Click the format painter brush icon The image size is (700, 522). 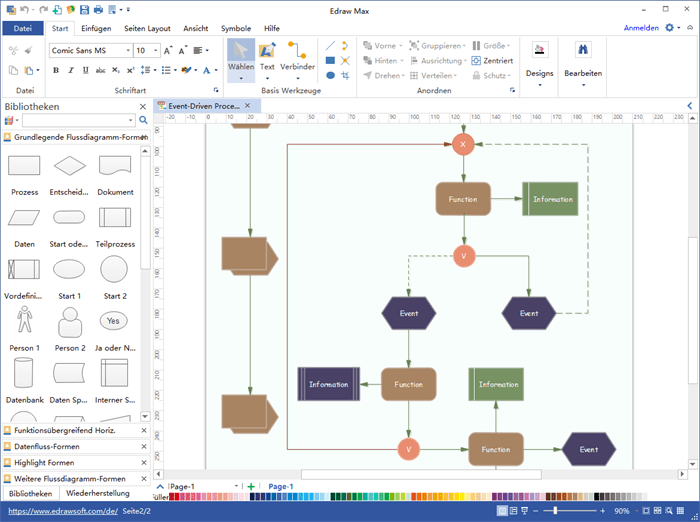tap(29, 50)
